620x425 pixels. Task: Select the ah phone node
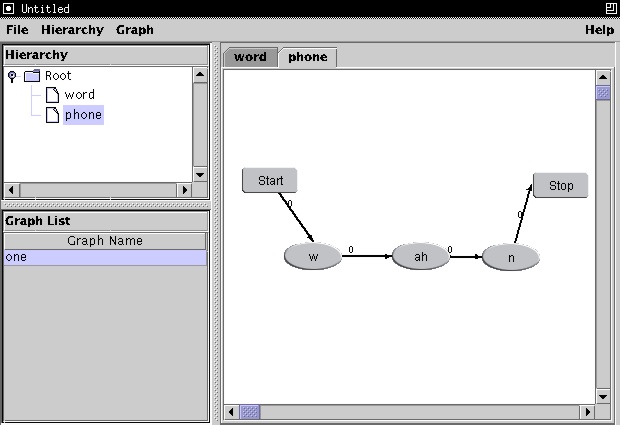[x=421, y=257]
